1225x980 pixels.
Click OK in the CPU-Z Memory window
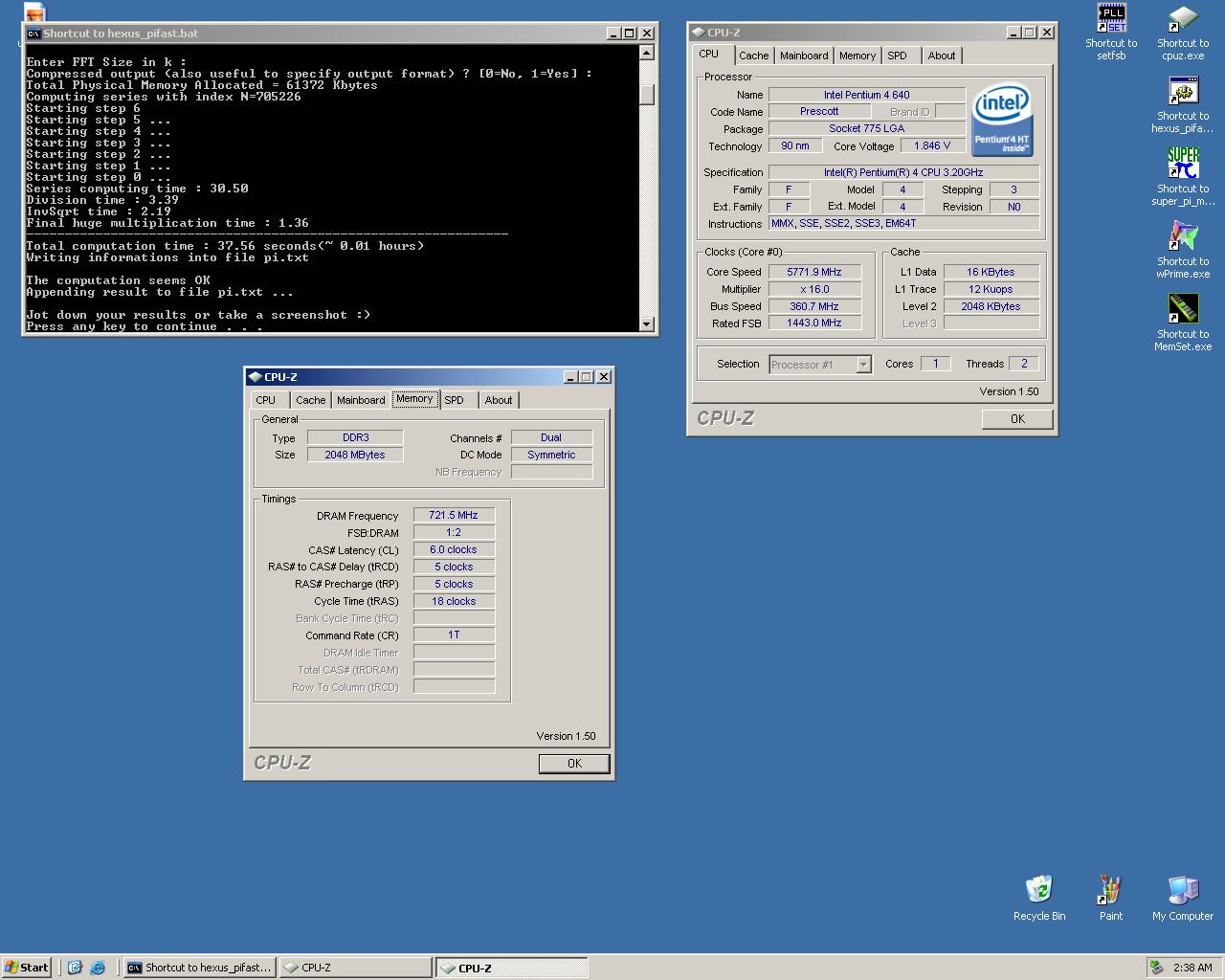coord(574,763)
